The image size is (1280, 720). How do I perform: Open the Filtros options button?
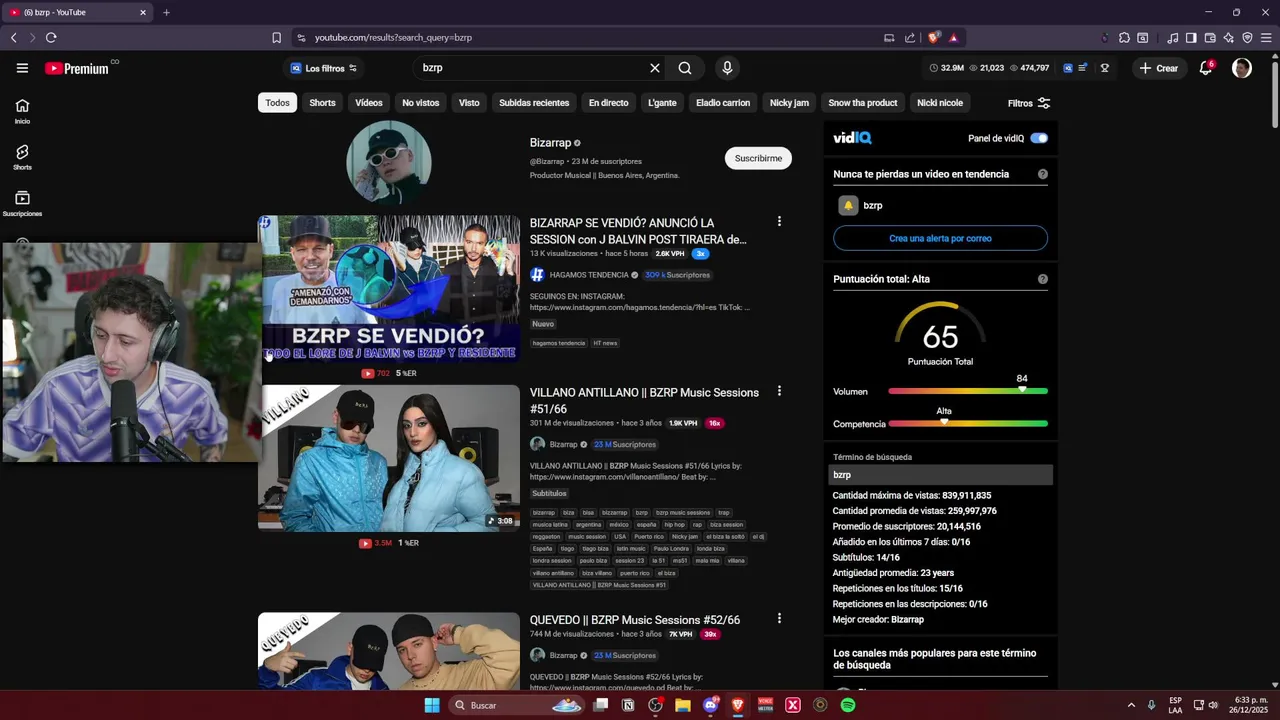1029,103
